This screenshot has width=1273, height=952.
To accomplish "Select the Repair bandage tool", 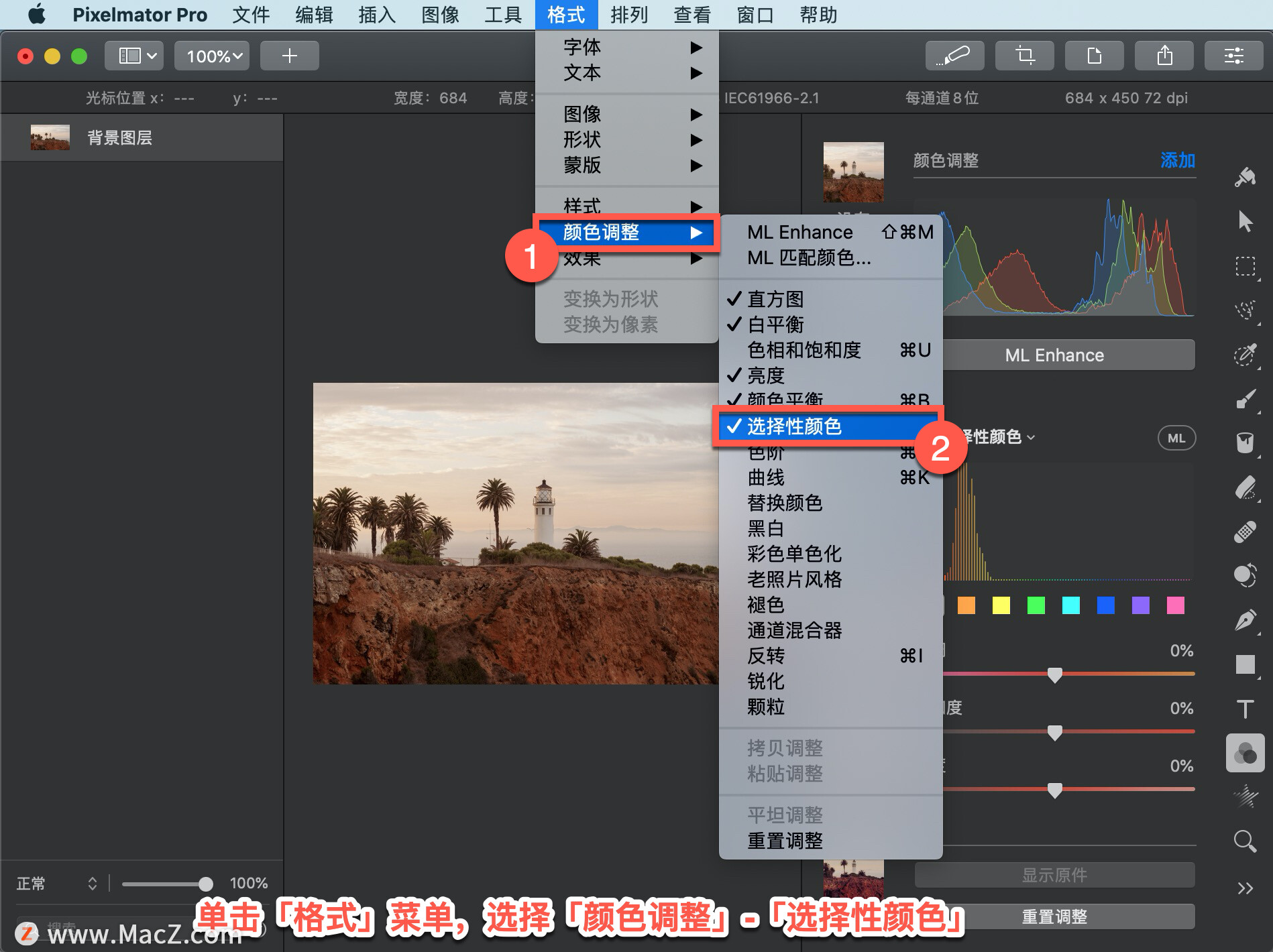I will click(1246, 532).
